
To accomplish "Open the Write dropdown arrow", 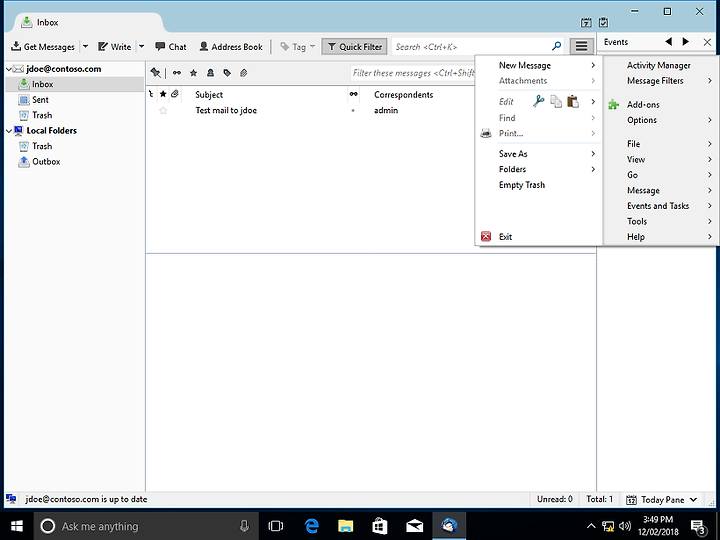I will [x=141, y=46].
